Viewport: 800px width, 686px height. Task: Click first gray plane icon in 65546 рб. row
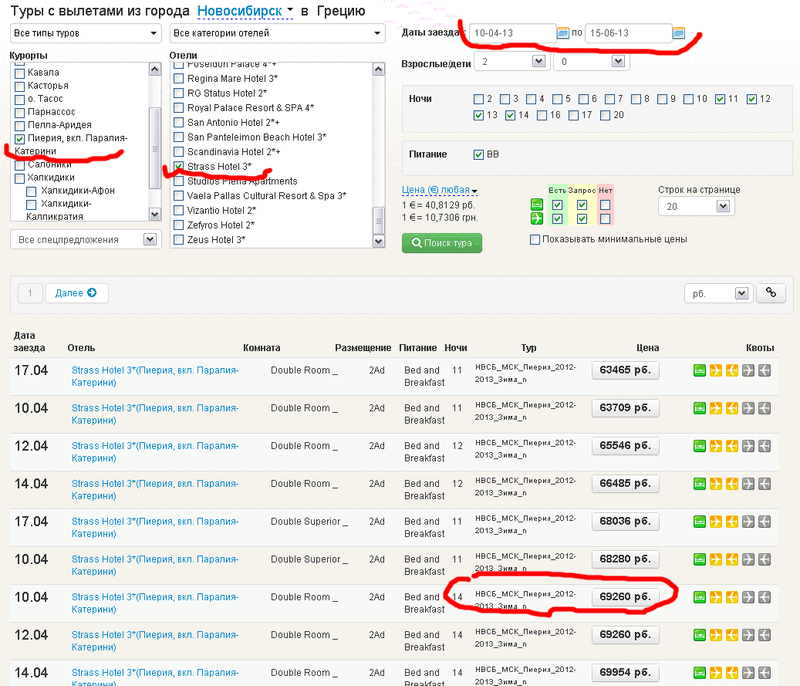748,446
